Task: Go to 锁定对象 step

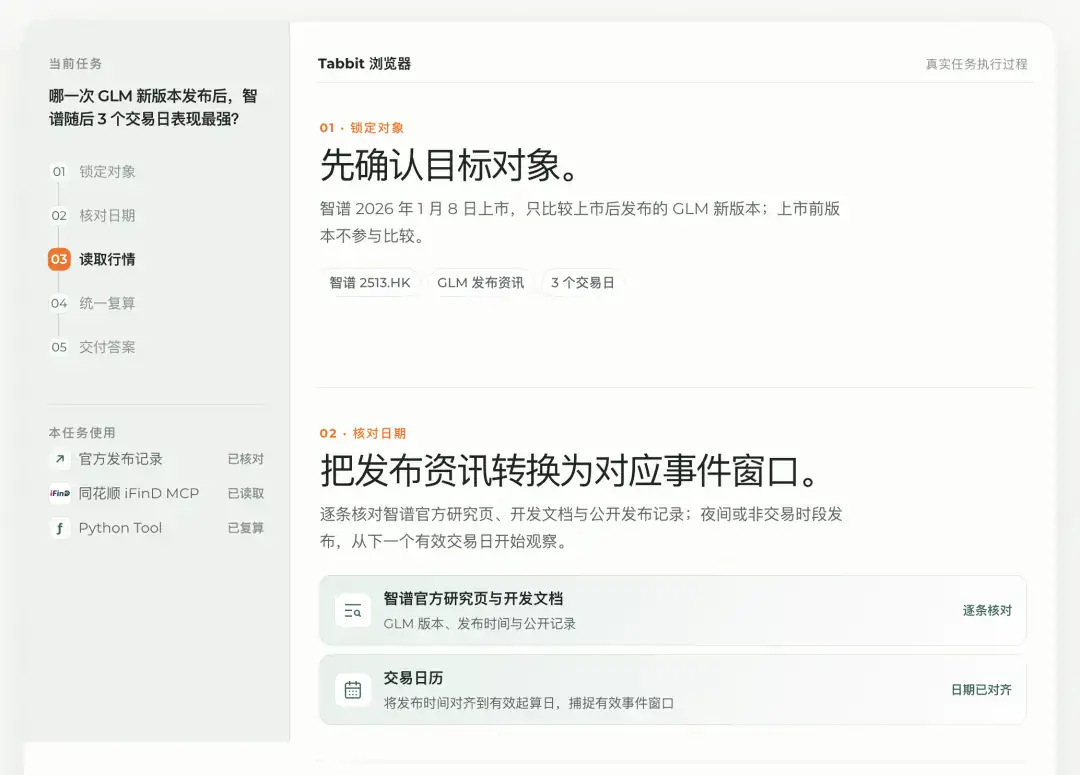Action: pyautogui.click(x=107, y=172)
